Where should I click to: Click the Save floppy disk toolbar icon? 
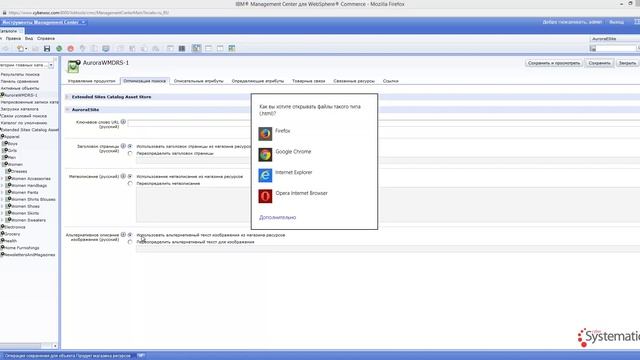click(47, 49)
